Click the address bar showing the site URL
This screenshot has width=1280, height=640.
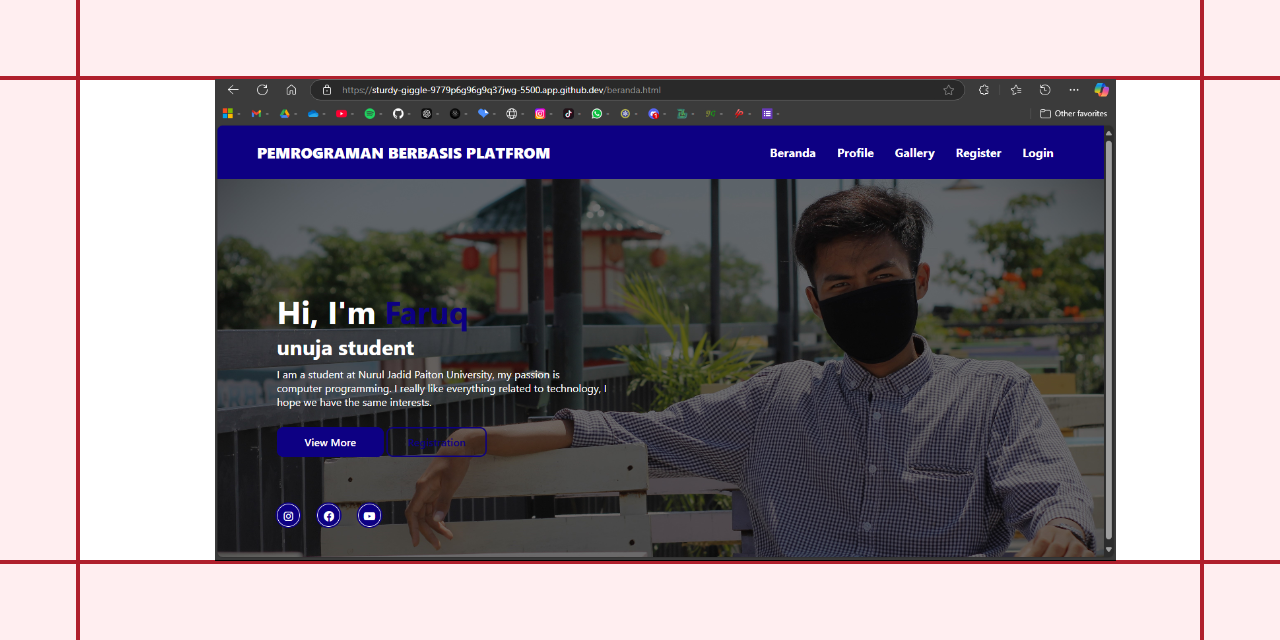(x=600, y=89)
